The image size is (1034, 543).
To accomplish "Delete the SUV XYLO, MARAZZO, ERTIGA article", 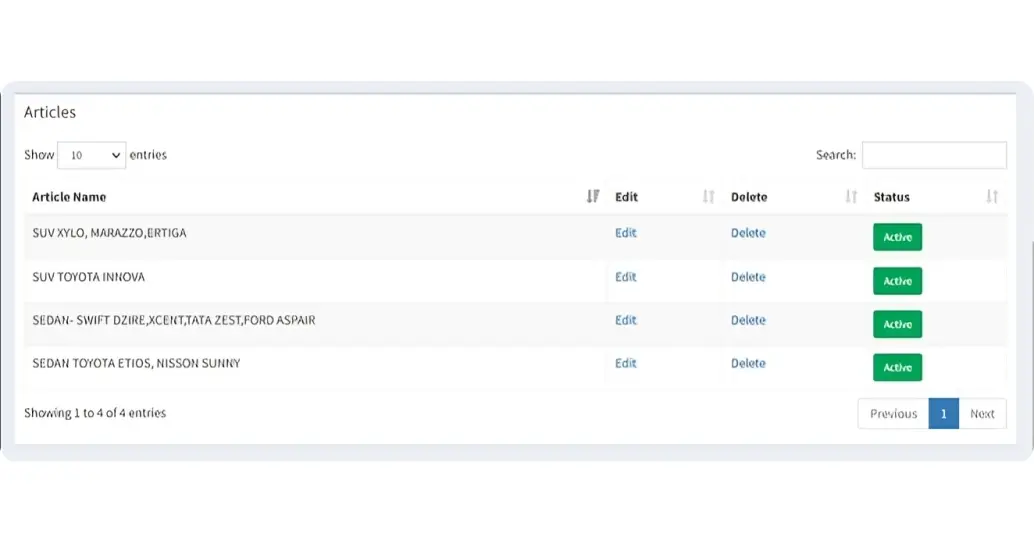I will coord(748,233).
